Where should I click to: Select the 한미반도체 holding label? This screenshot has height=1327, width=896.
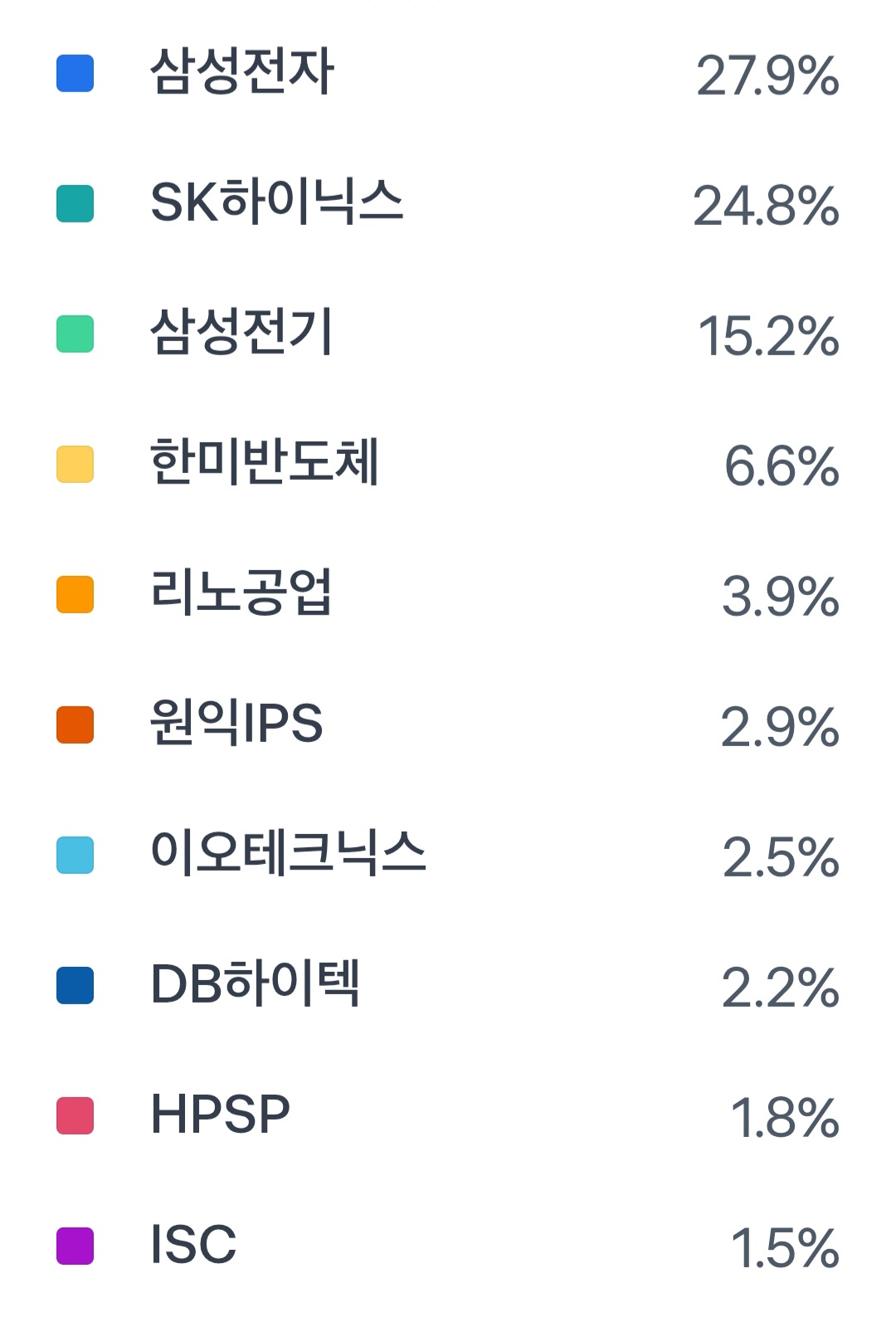point(265,462)
